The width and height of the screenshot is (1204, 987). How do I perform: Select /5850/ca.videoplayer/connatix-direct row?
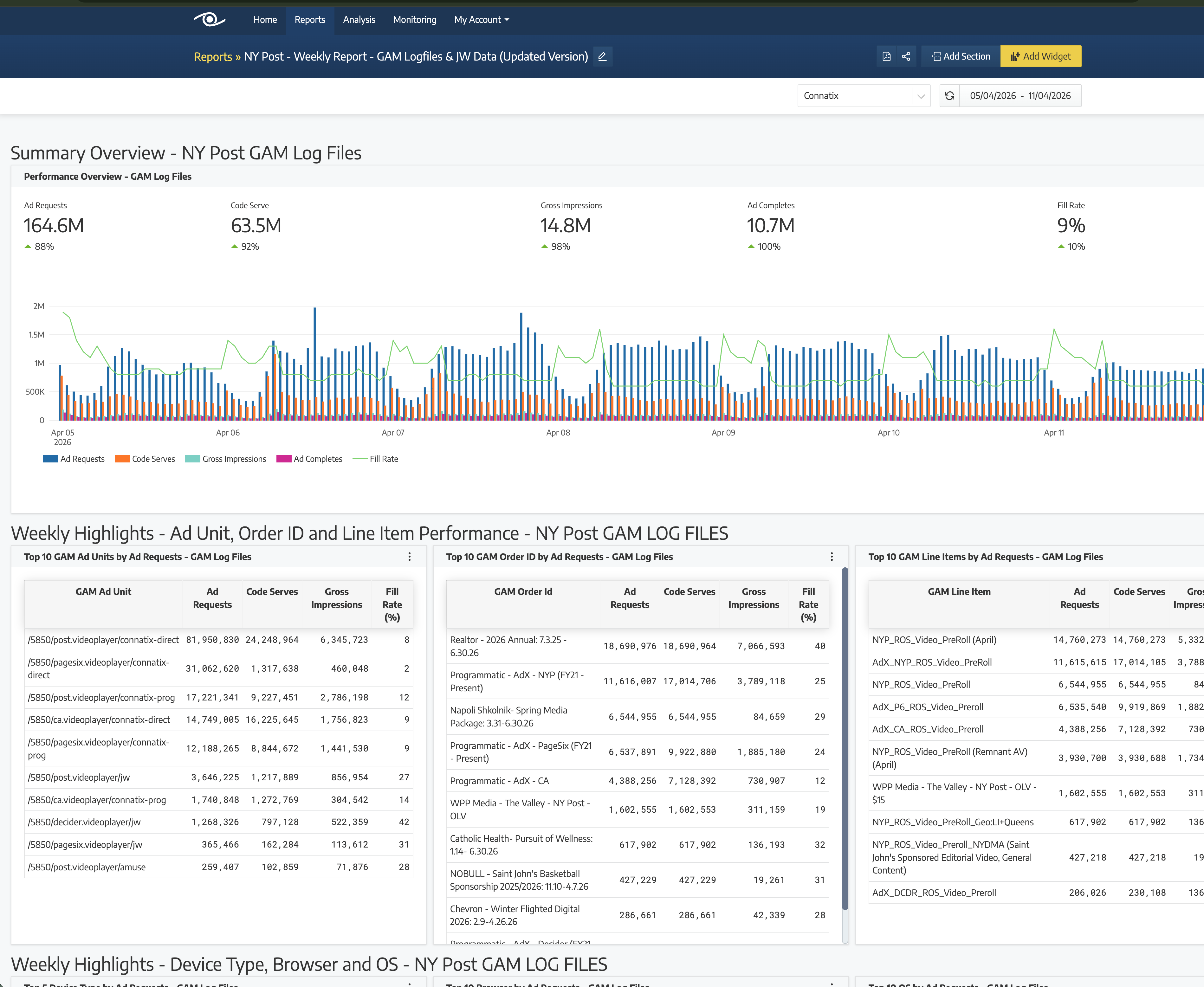(x=218, y=720)
